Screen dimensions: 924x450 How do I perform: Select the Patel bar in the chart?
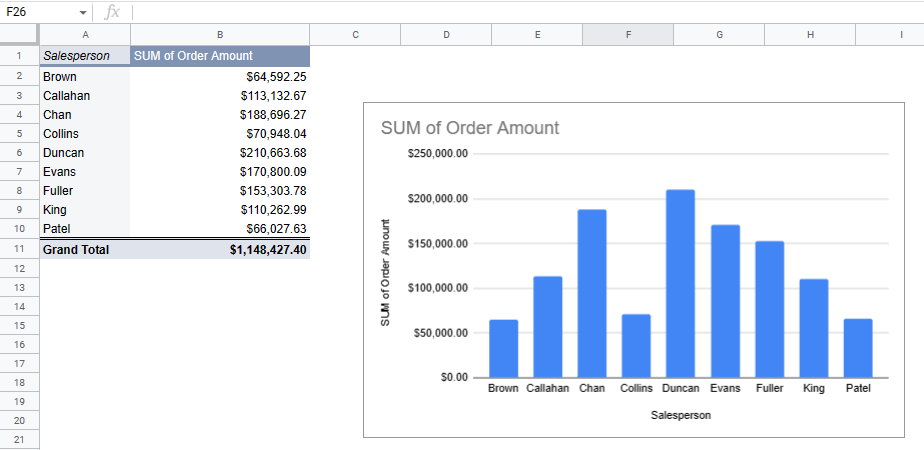tap(858, 347)
